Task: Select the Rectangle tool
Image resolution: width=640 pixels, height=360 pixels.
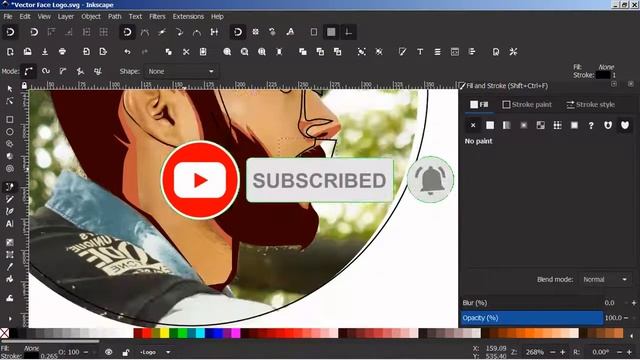Action: click(x=10, y=120)
